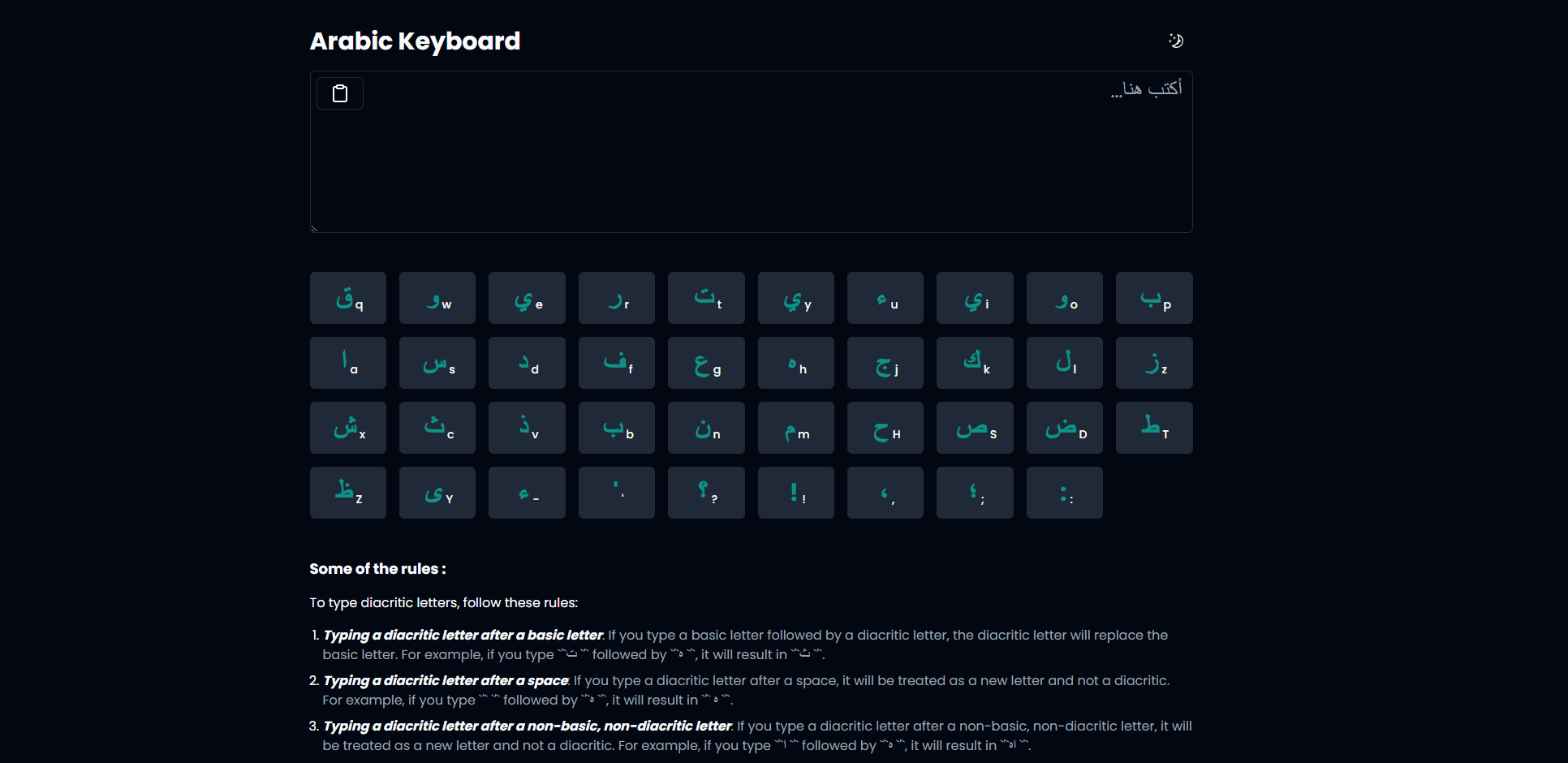Tap the م key labeled m
Screen dimensions: 1568x763
(x=796, y=428)
